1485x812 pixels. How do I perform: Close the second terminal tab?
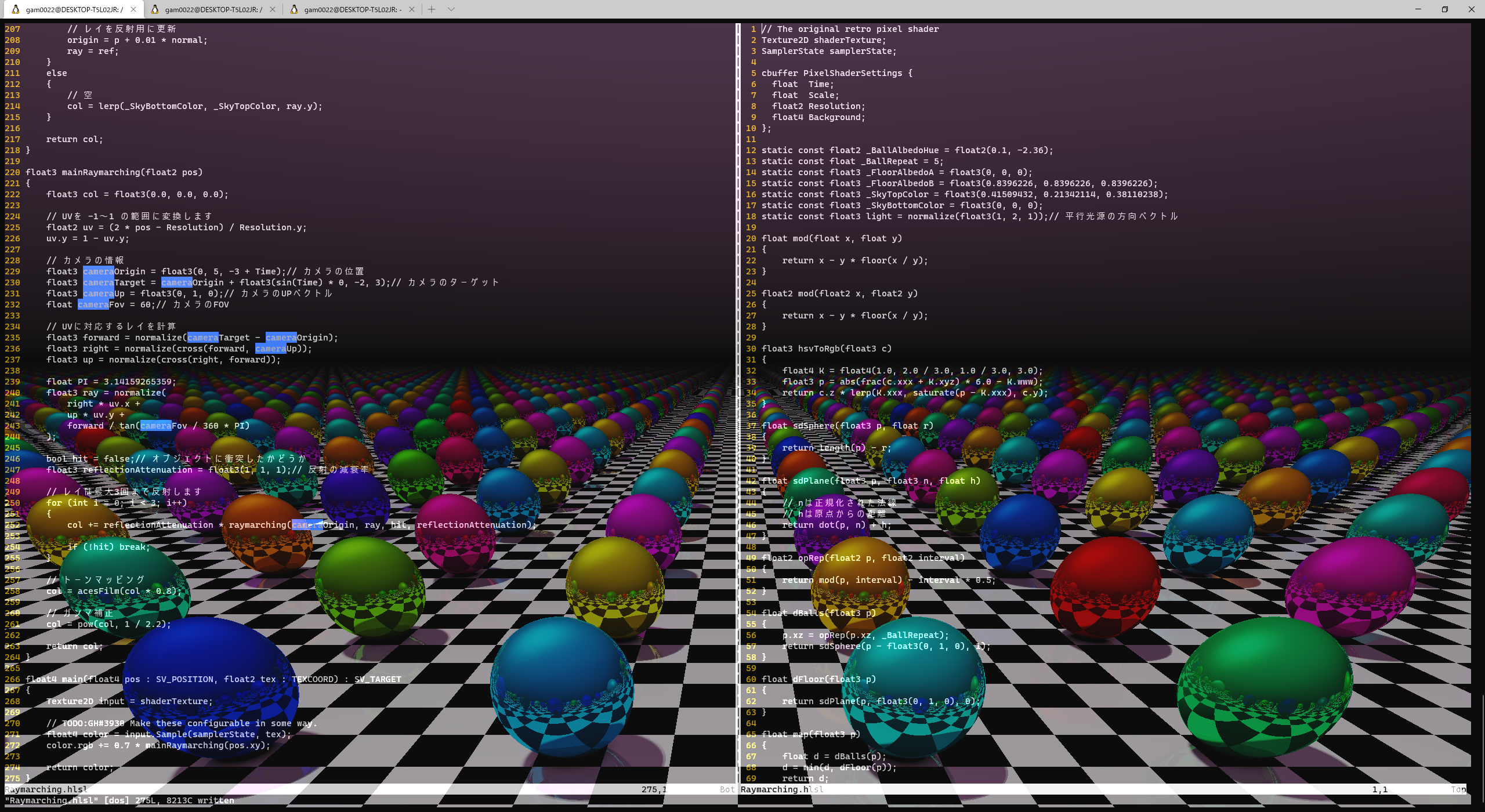coord(273,9)
